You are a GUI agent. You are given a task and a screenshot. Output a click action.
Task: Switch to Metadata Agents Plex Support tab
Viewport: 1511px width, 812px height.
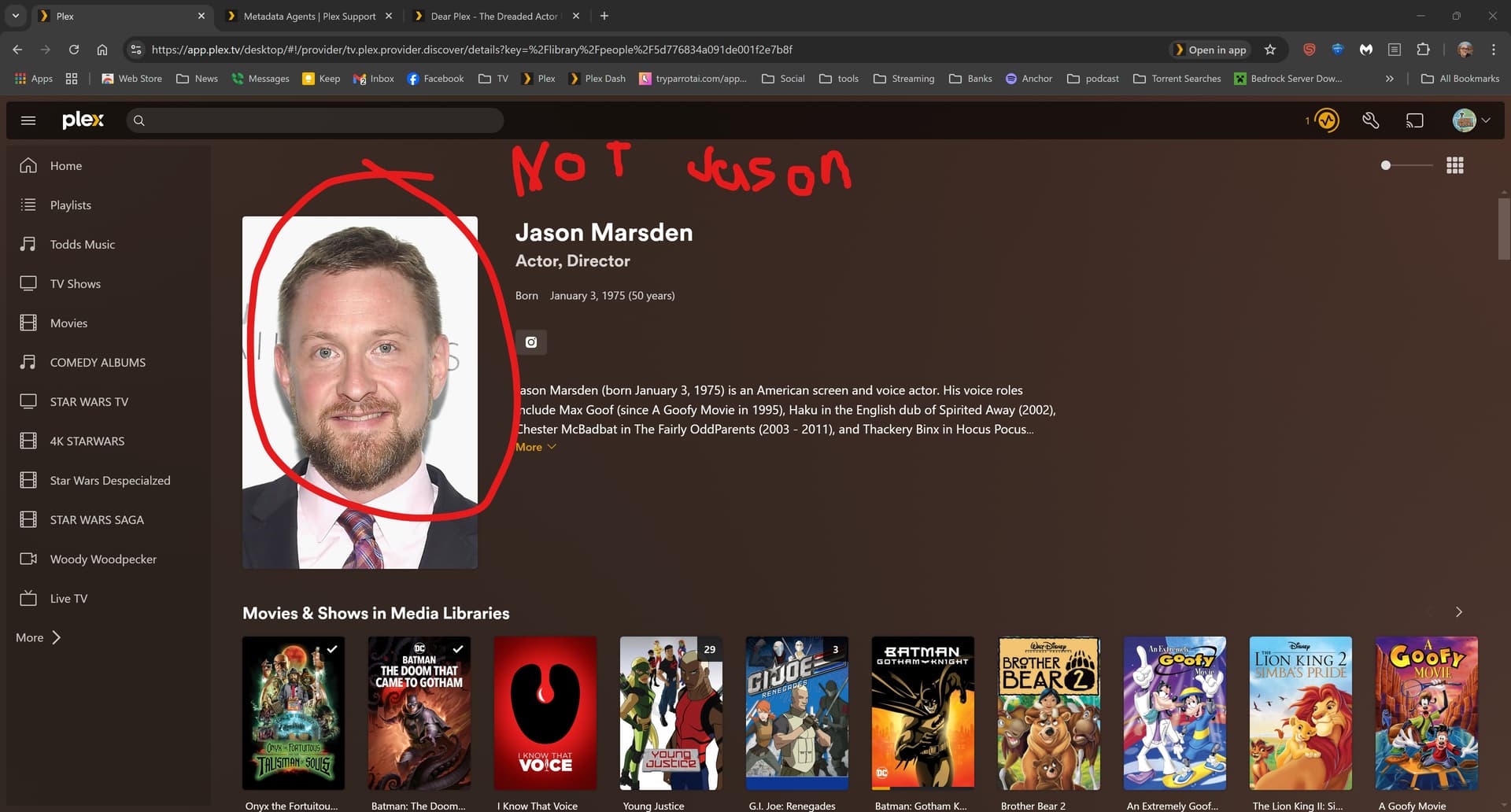coord(309,16)
